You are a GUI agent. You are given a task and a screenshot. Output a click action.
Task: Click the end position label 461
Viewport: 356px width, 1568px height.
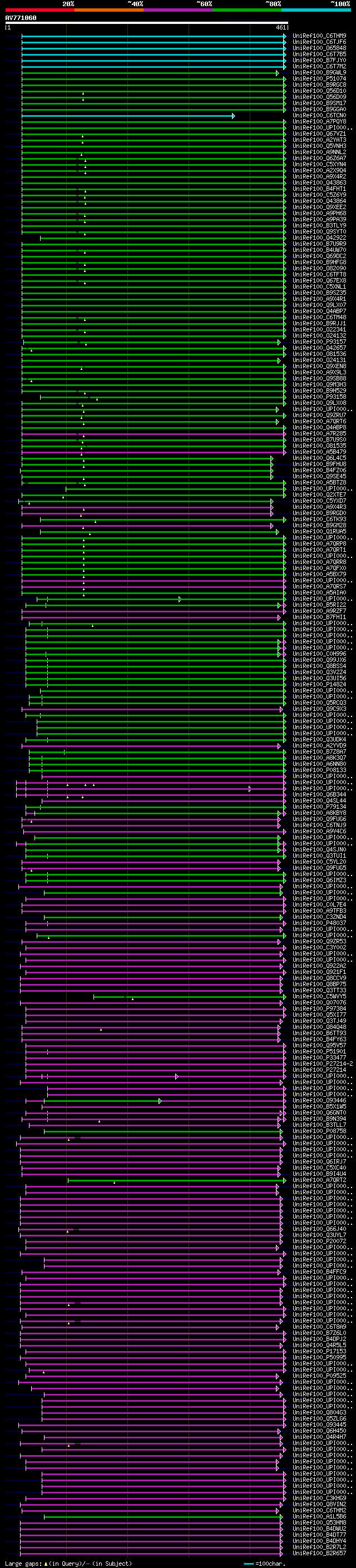pos(280,27)
